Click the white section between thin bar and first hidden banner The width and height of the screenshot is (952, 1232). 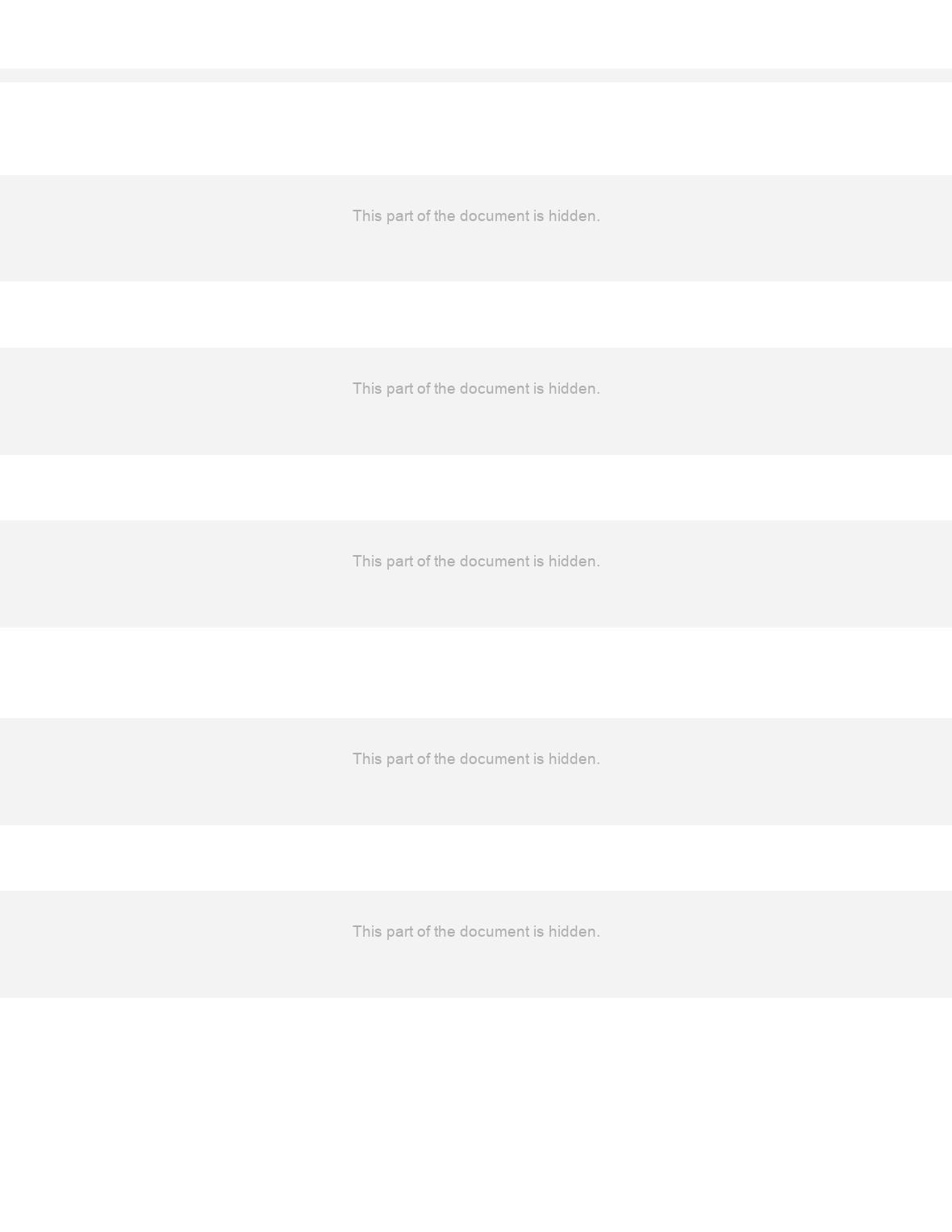coord(476,128)
